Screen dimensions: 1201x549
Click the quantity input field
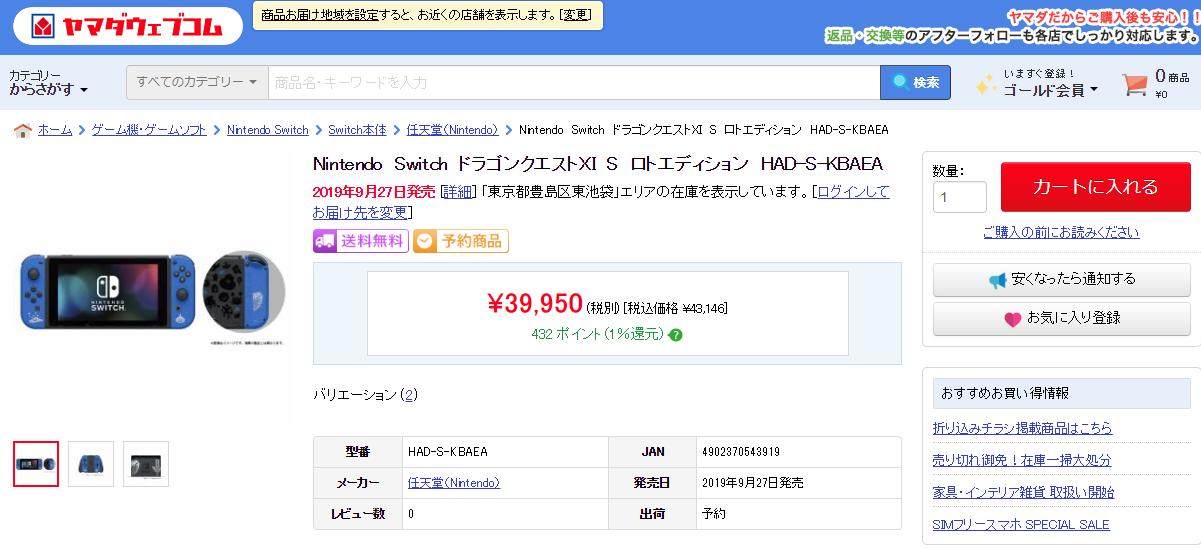click(x=959, y=197)
